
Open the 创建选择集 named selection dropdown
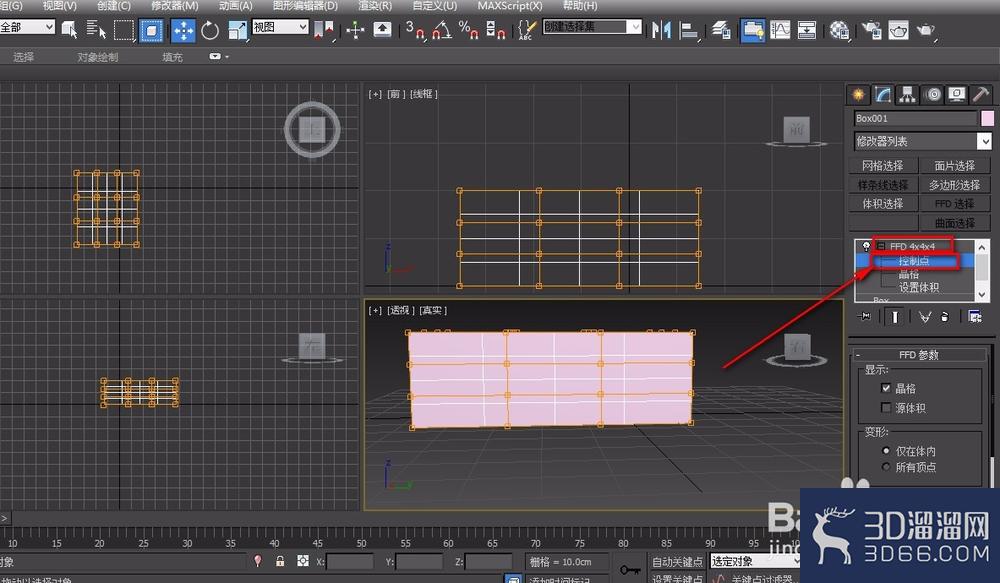(x=592, y=27)
